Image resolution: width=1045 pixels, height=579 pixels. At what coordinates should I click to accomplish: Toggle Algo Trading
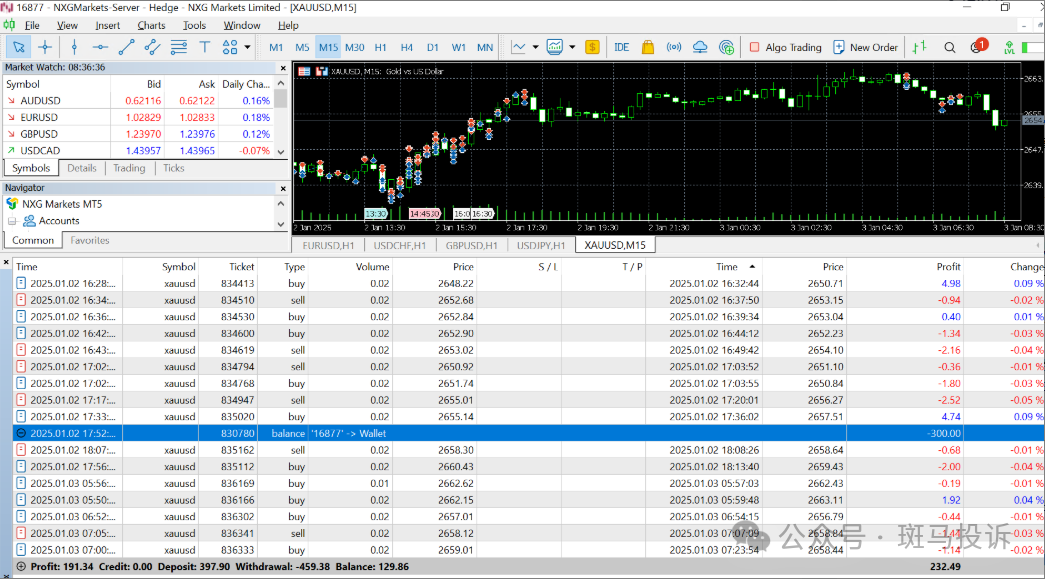point(785,47)
